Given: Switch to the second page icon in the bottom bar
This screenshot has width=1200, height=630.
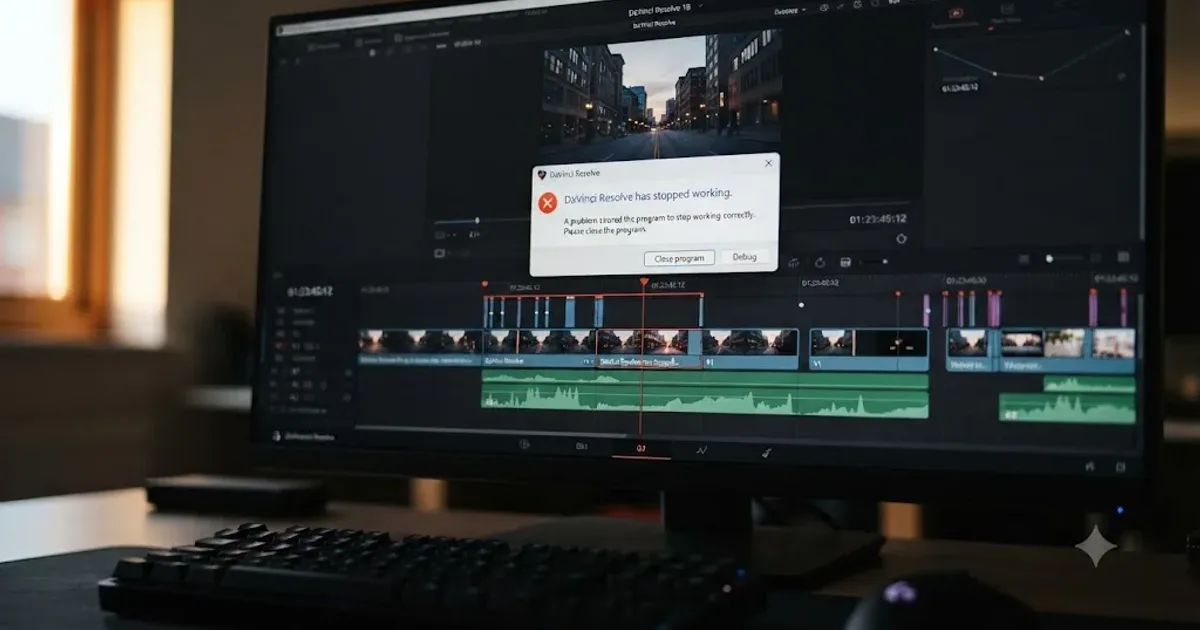Looking at the screenshot, I should (582, 447).
